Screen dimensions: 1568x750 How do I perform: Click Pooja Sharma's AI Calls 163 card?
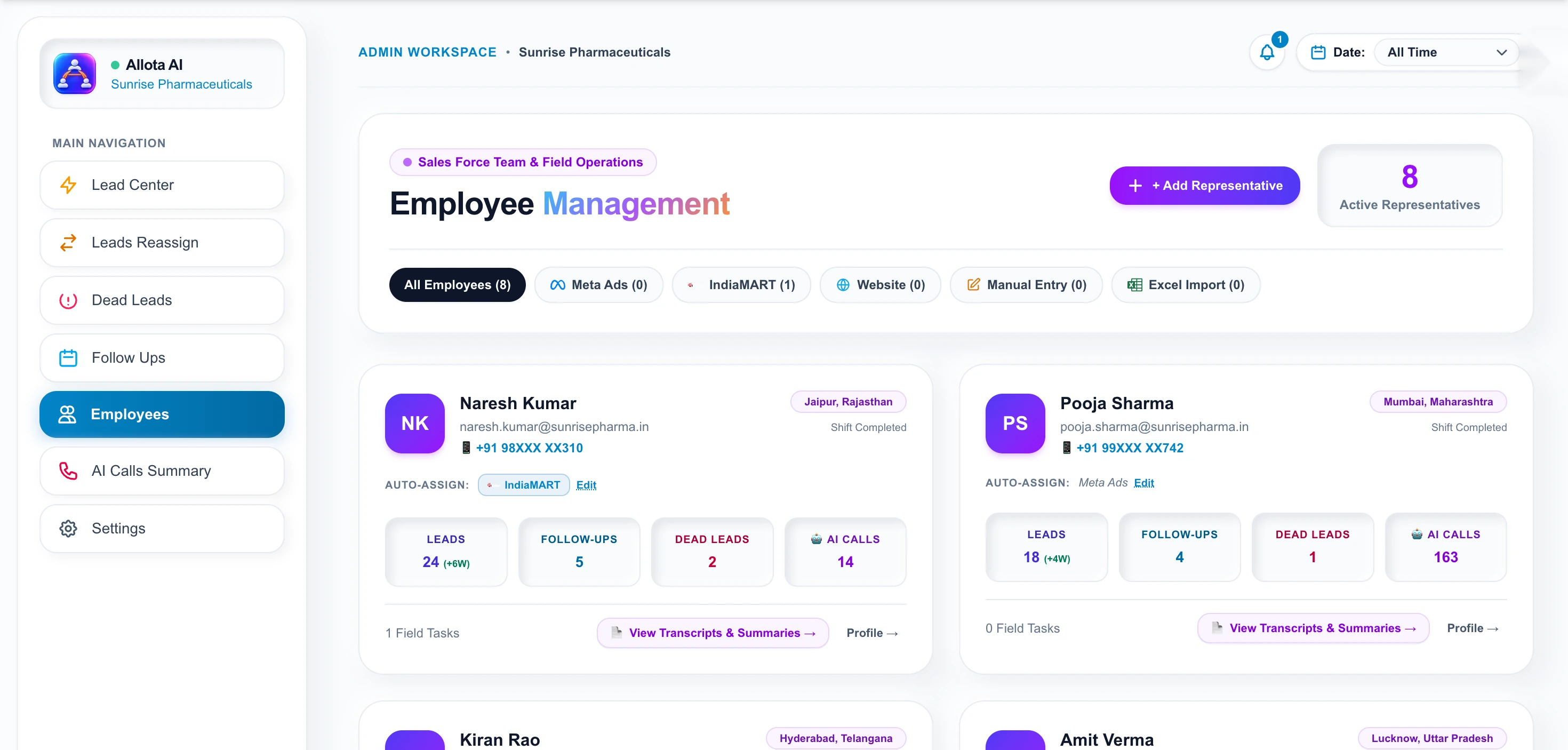click(1446, 547)
